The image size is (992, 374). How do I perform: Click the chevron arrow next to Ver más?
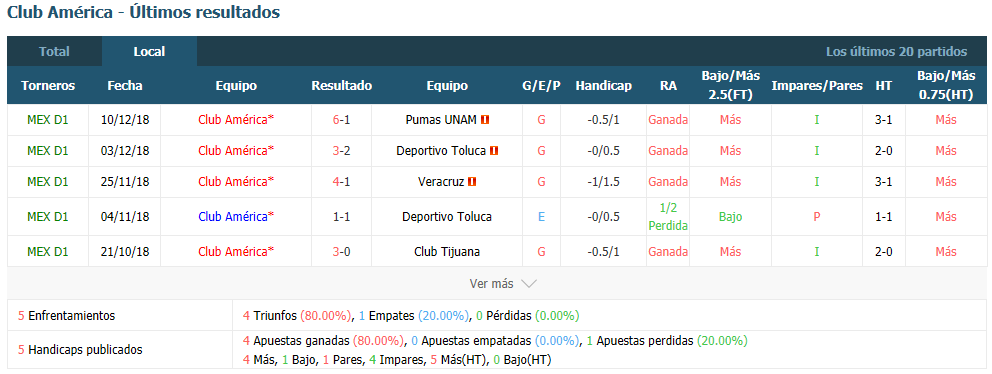coord(528,284)
